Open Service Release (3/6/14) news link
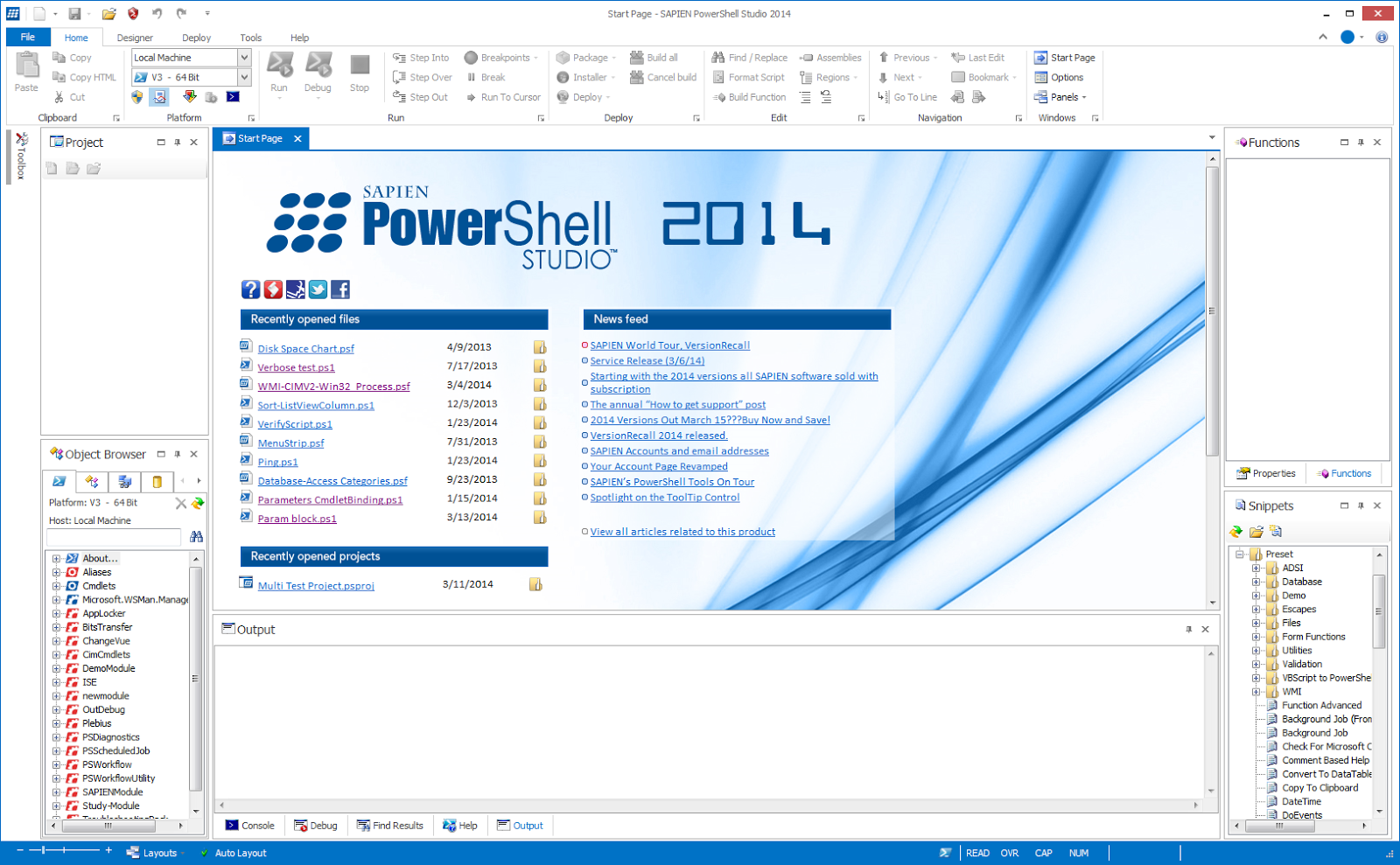Image resolution: width=1400 pixels, height=865 pixels. click(x=647, y=360)
